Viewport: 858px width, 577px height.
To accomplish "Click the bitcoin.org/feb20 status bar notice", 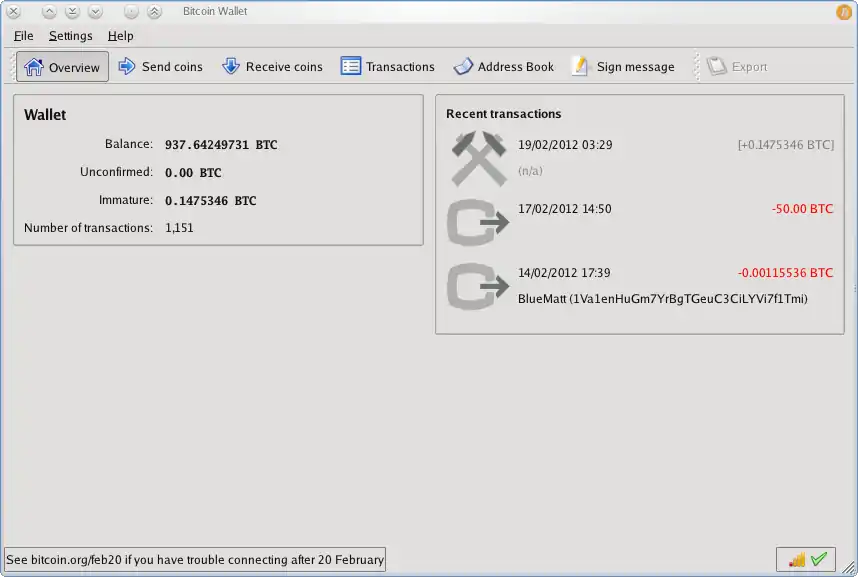I will tap(195, 560).
